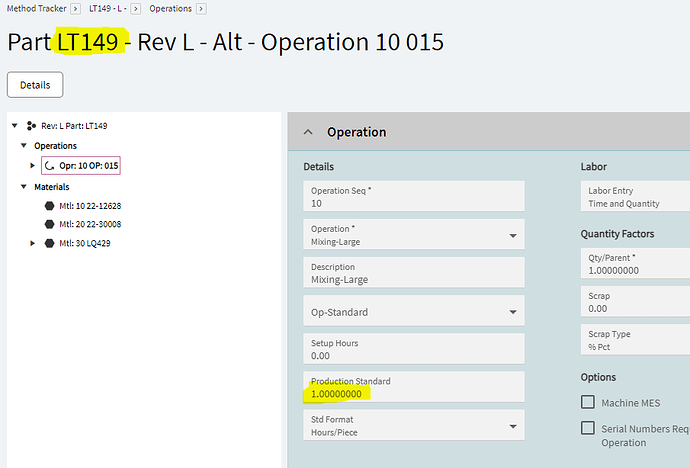
Task: Collapse the Materials tree group
Action: click(24, 187)
